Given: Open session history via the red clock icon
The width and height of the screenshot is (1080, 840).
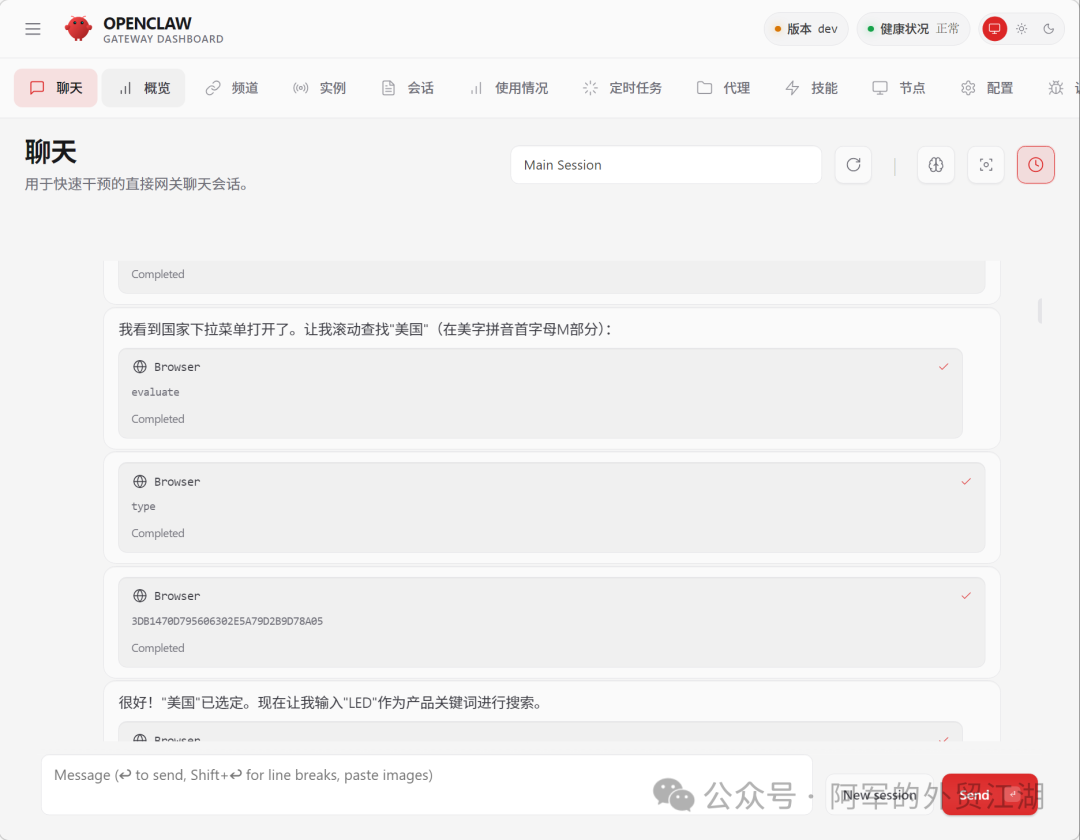Looking at the screenshot, I should (1036, 164).
